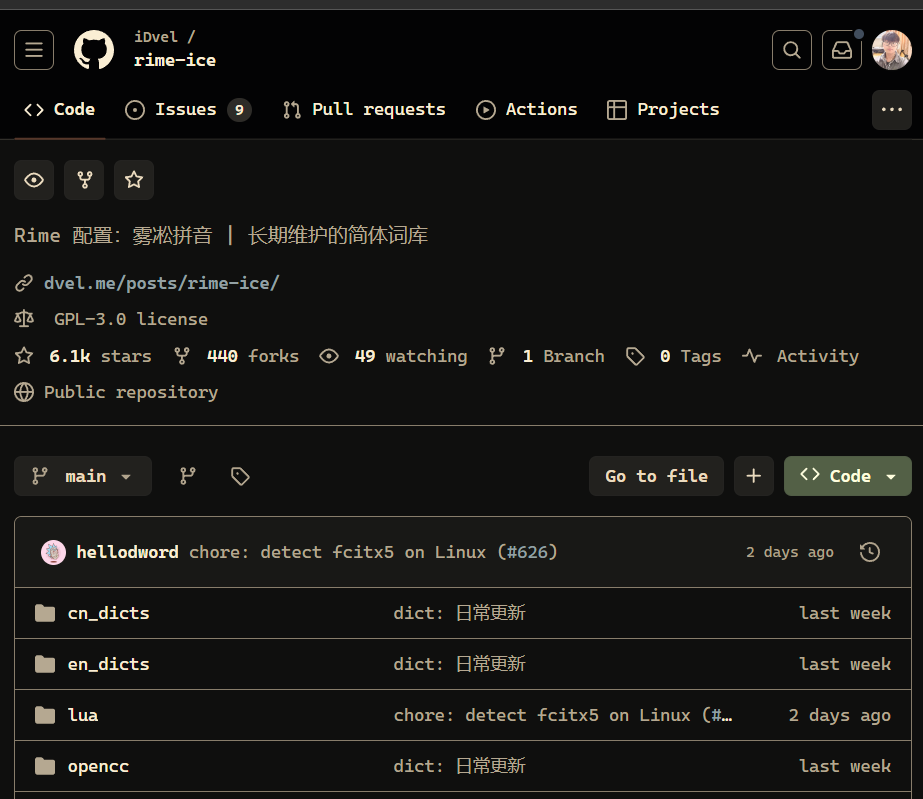The height and width of the screenshot is (799, 923).
Task: Open en_dicts row commit message
Action: tap(460, 665)
